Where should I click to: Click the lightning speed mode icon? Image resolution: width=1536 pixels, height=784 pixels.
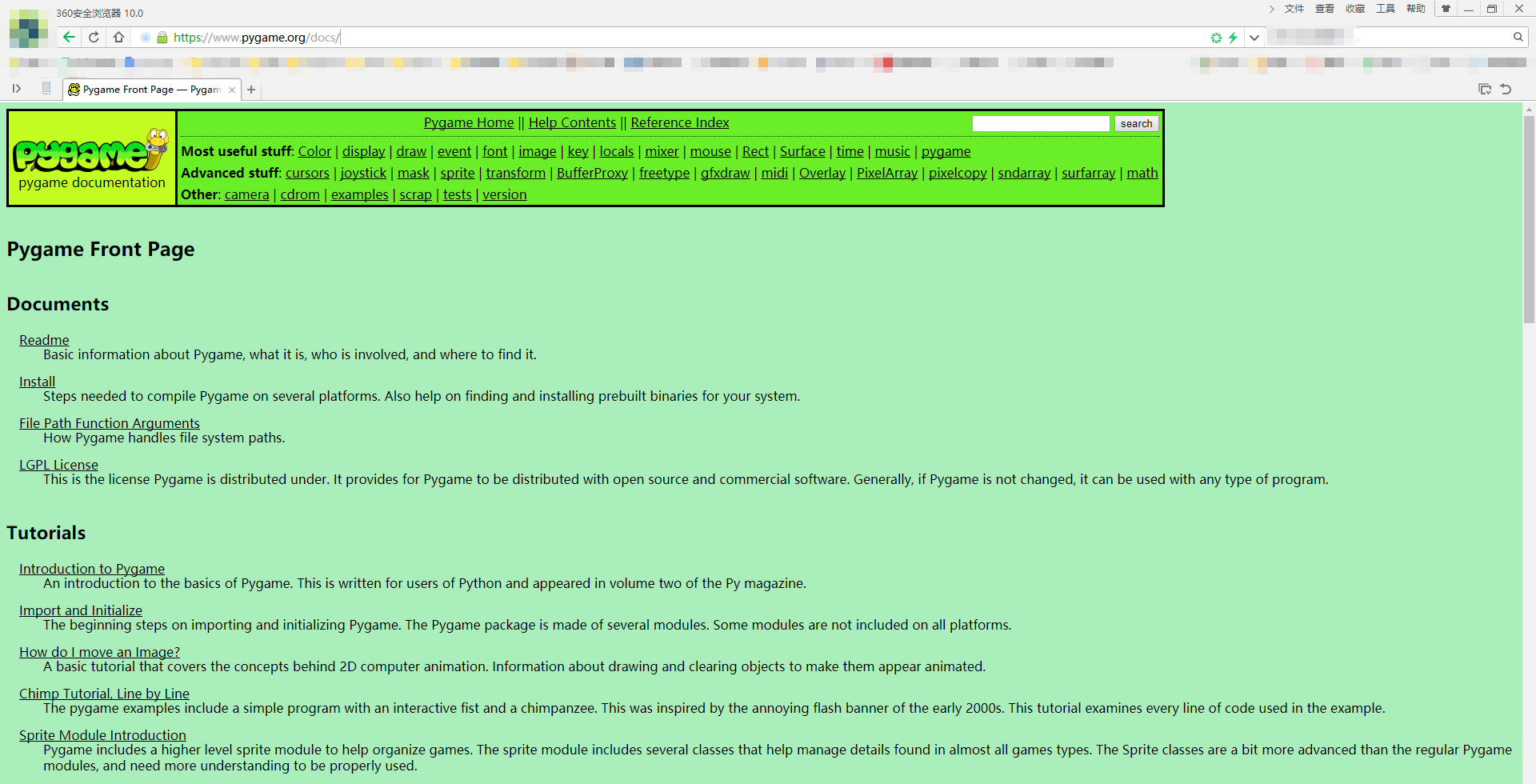pos(1233,38)
